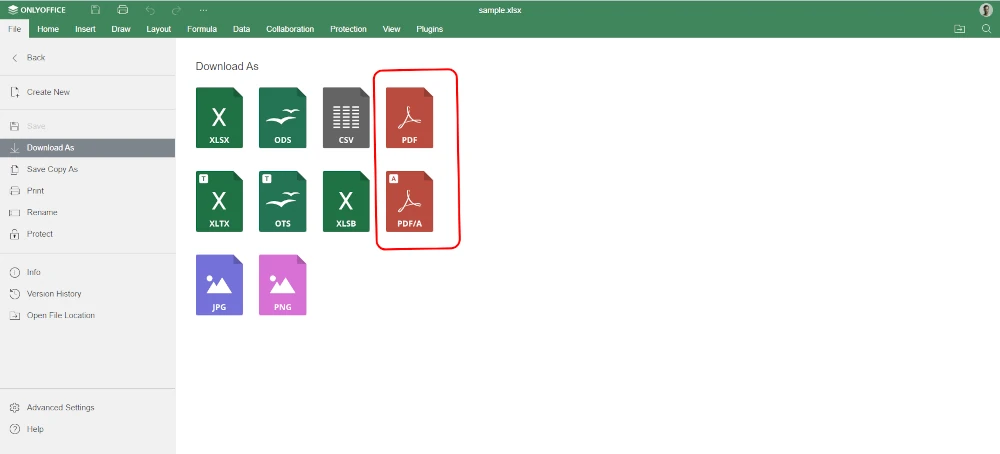Export the sheet as PNG image
Viewport: 1000px width, 454px height.
(283, 285)
